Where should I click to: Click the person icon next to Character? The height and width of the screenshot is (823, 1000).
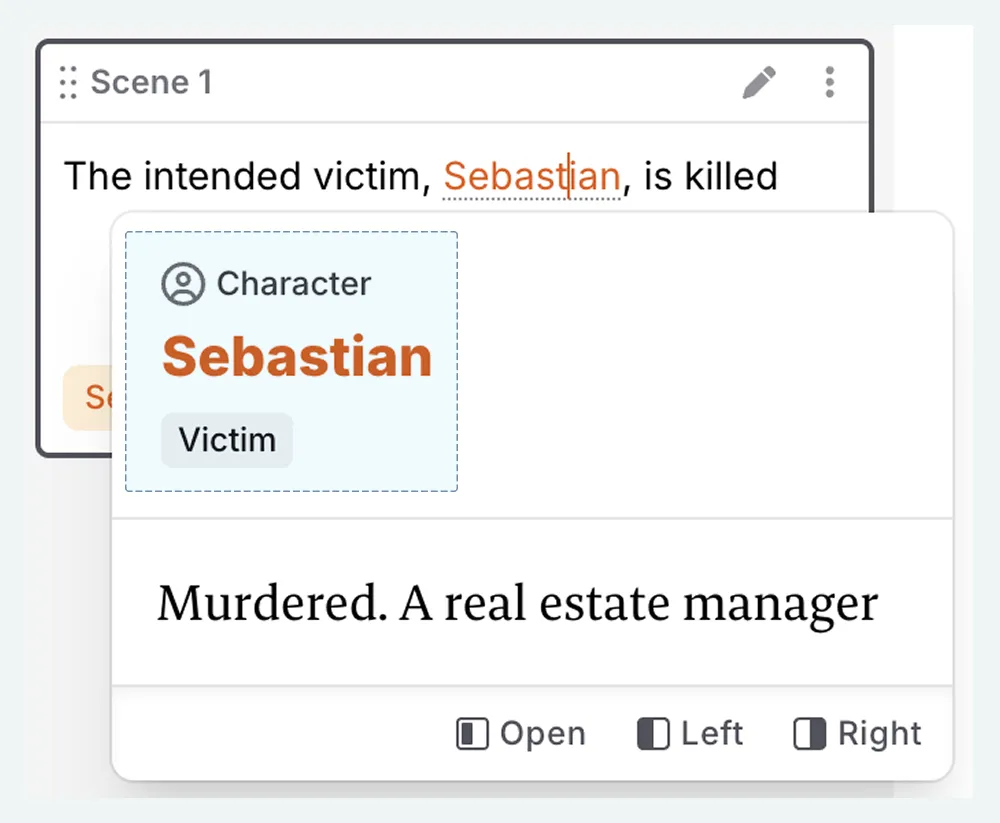point(182,284)
